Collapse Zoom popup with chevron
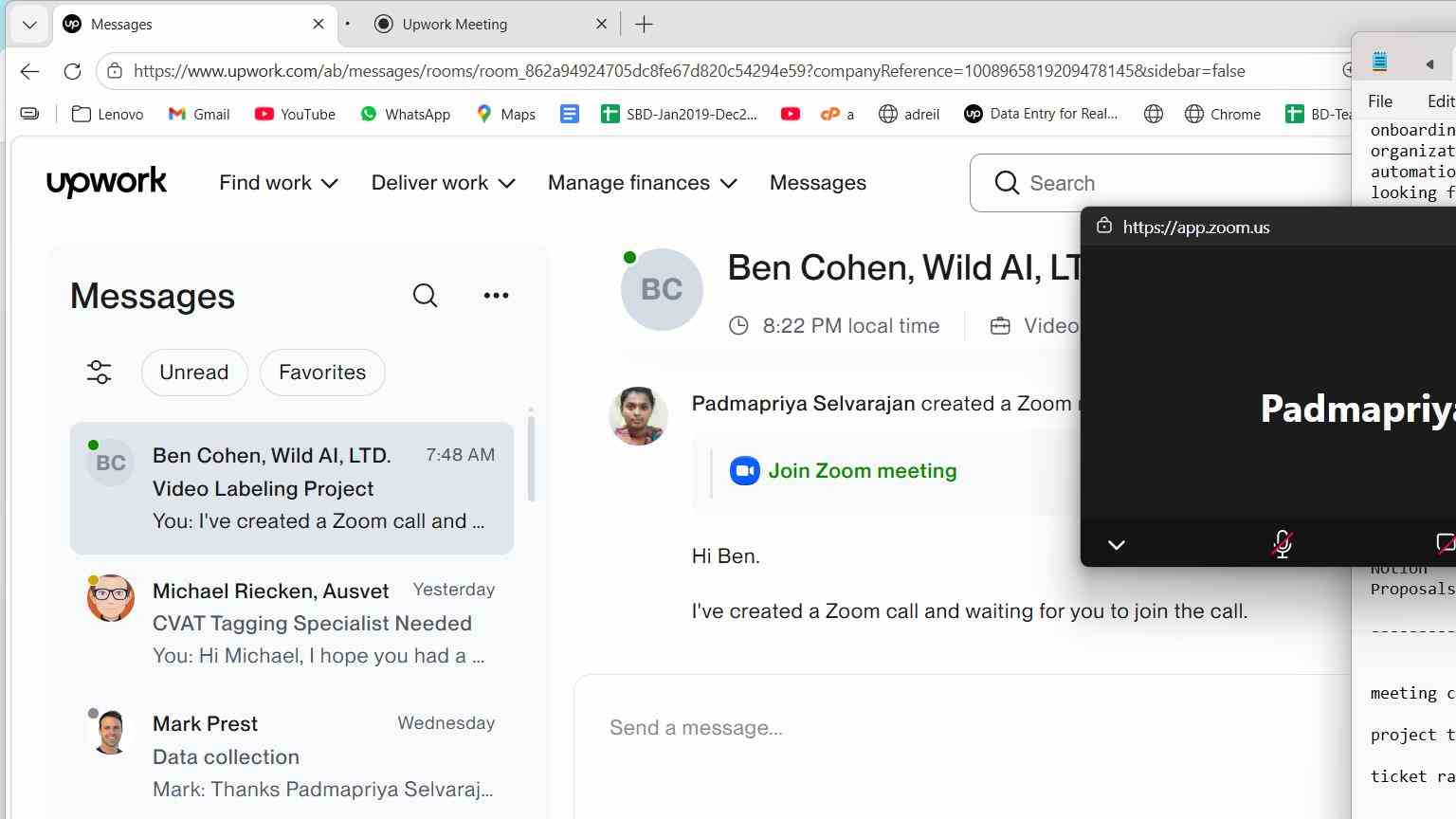The height and width of the screenshot is (819, 1456). click(x=1117, y=545)
